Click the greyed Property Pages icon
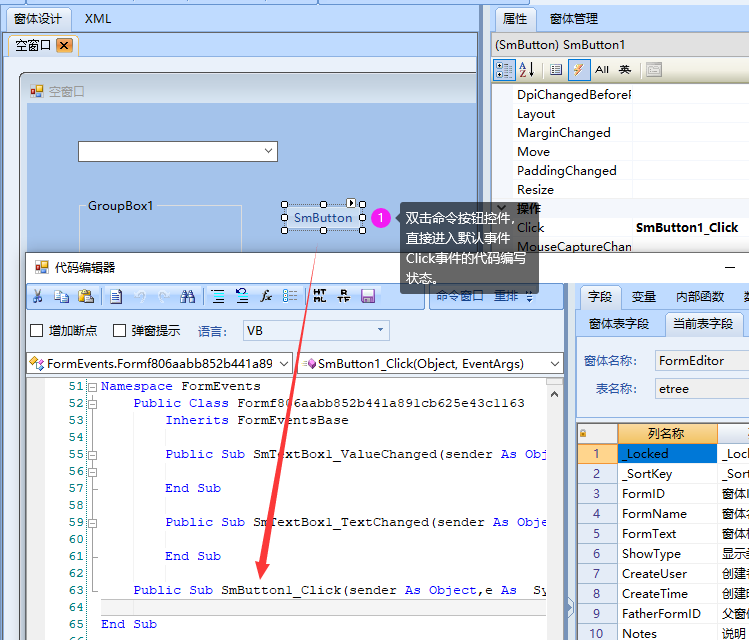Viewport: 749px width, 640px height. (x=653, y=70)
